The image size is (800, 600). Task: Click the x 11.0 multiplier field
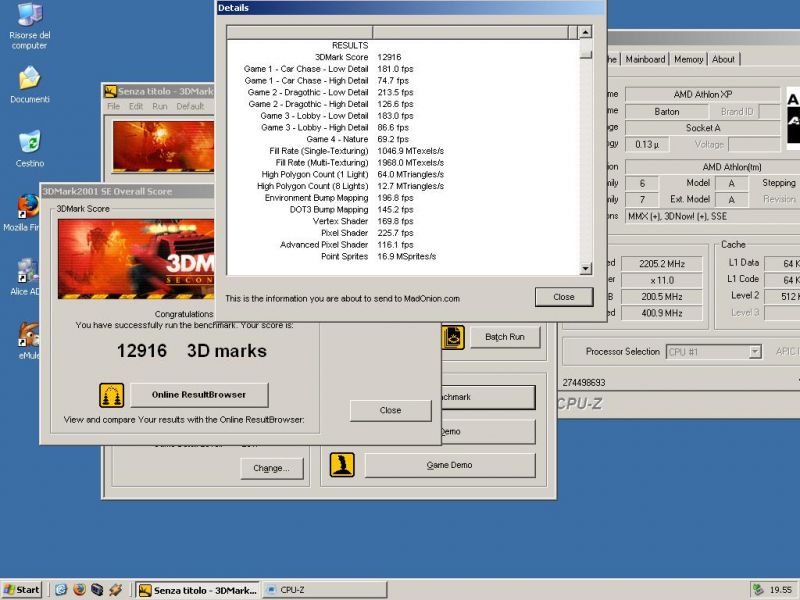tap(662, 280)
